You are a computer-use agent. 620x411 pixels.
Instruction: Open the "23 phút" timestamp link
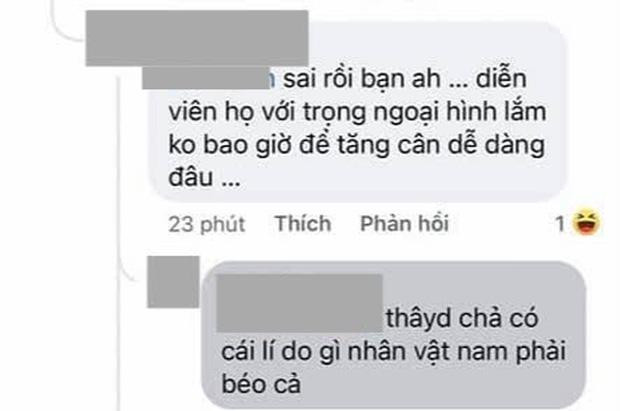(207, 224)
